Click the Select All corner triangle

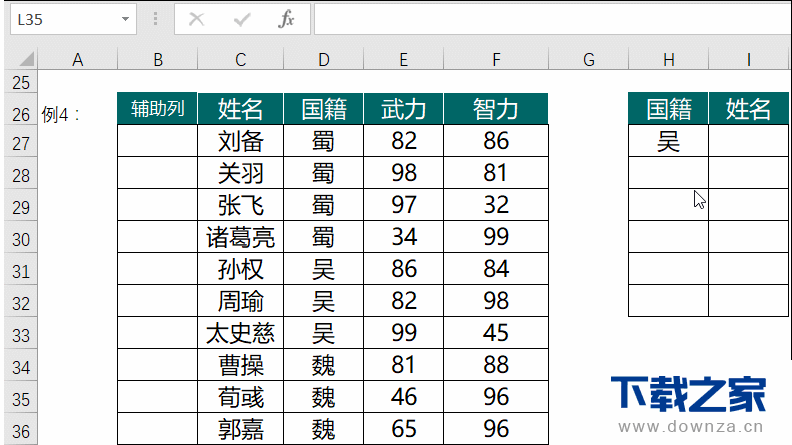[25, 59]
